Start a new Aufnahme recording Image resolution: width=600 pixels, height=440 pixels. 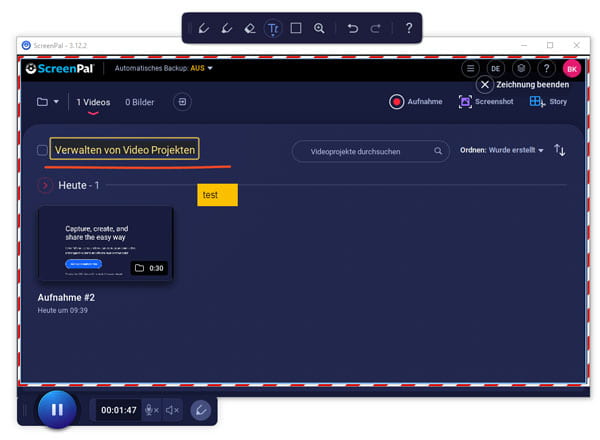pyautogui.click(x=416, y=102)
